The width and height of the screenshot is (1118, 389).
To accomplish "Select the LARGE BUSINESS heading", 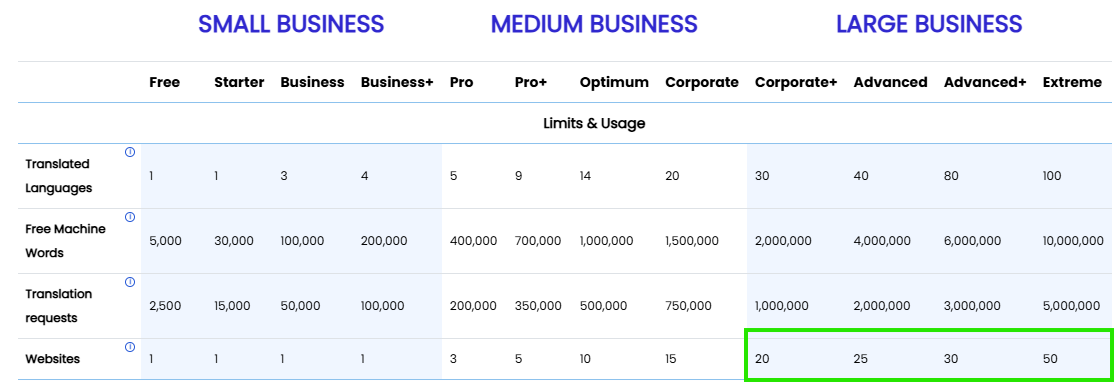I will click(x=929, y=24).
